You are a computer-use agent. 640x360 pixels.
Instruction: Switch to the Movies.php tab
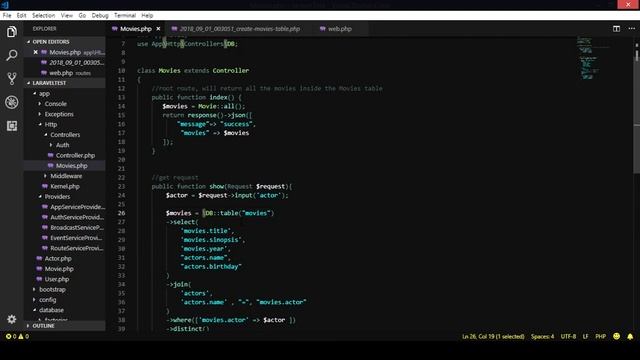coord(136,29)
